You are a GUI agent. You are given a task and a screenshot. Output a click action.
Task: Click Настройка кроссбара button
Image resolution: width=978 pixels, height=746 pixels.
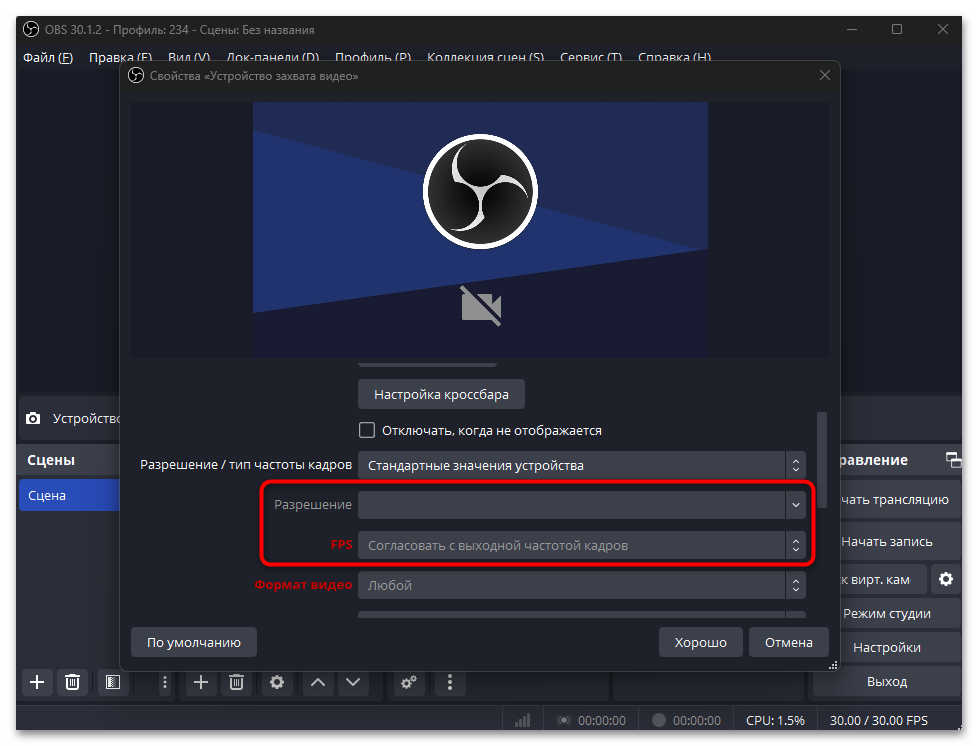coord(441,394)
